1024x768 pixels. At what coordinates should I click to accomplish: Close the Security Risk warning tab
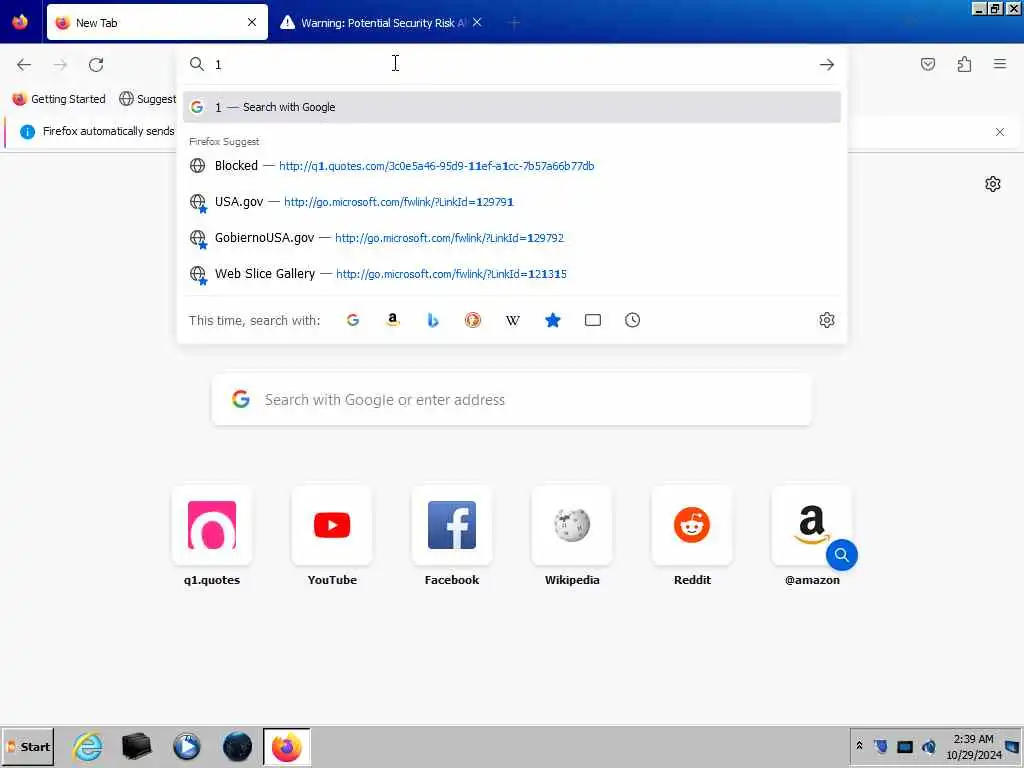(x=477, y=22)
